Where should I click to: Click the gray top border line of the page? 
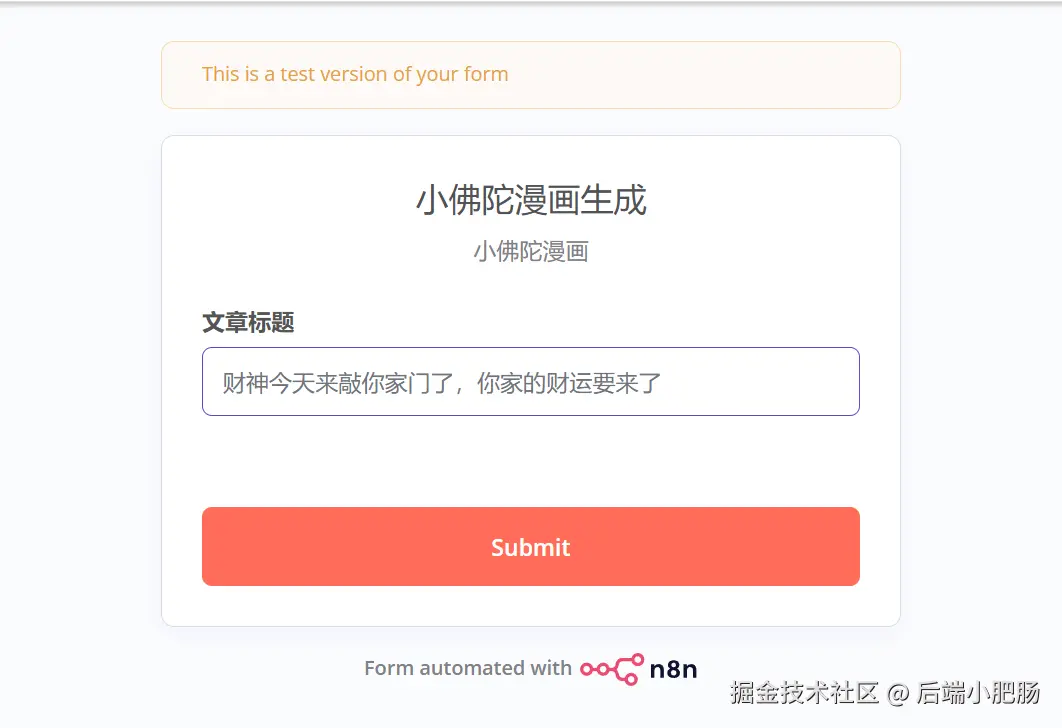[530, 3]
